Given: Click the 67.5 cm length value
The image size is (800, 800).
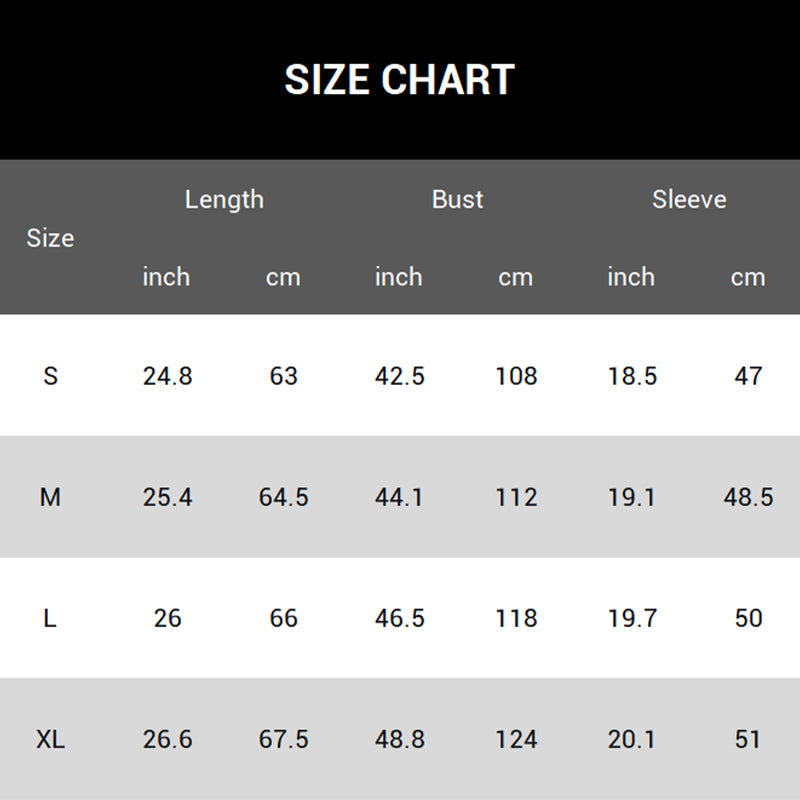Looking at the screenshot, I should (x=283, y=739).
